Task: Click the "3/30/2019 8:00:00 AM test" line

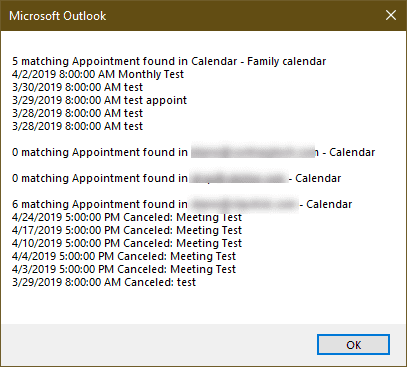Action: coord(77,87)
